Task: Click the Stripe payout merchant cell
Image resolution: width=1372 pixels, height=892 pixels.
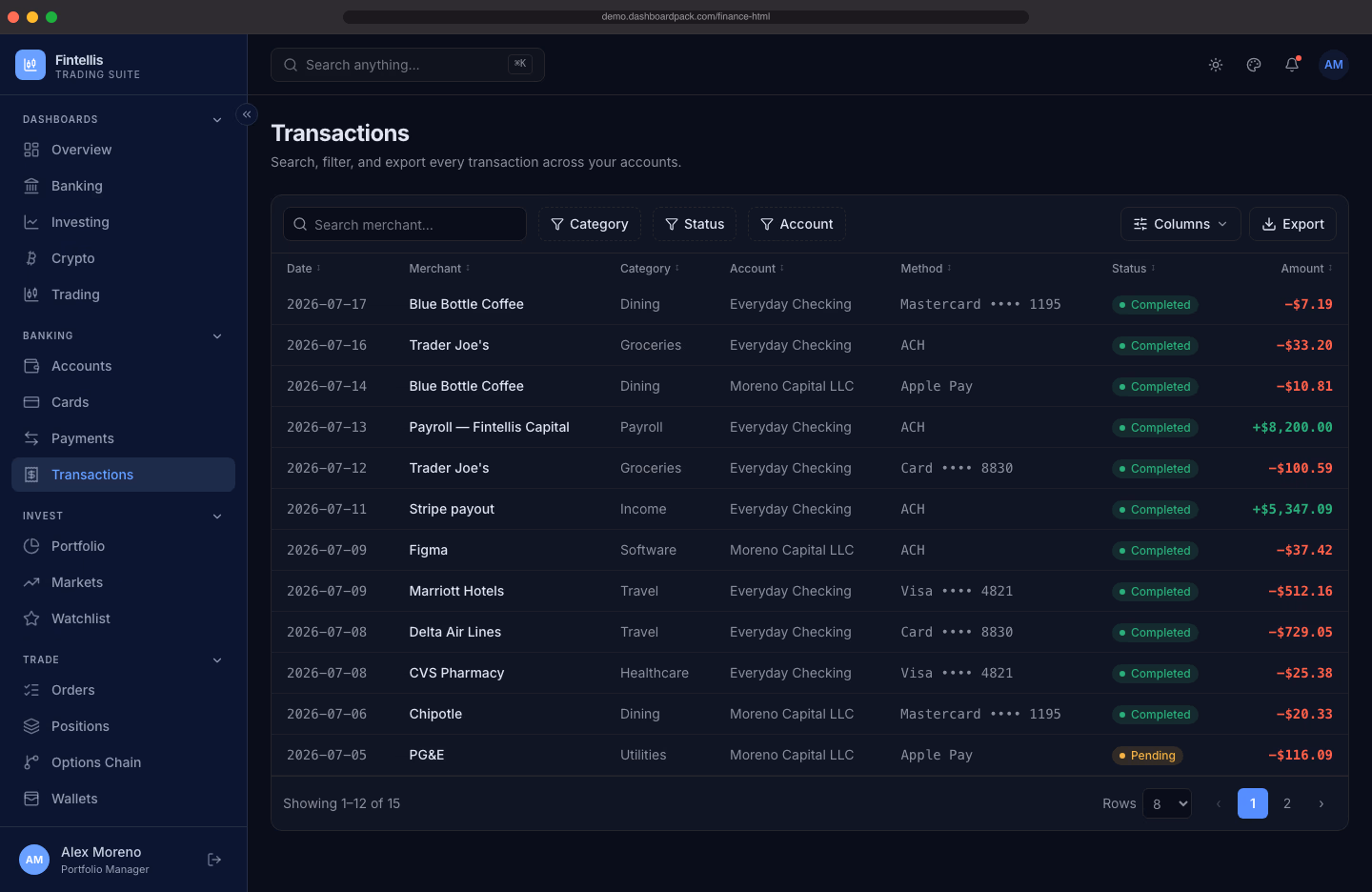Action: click(x=452, y=509)
